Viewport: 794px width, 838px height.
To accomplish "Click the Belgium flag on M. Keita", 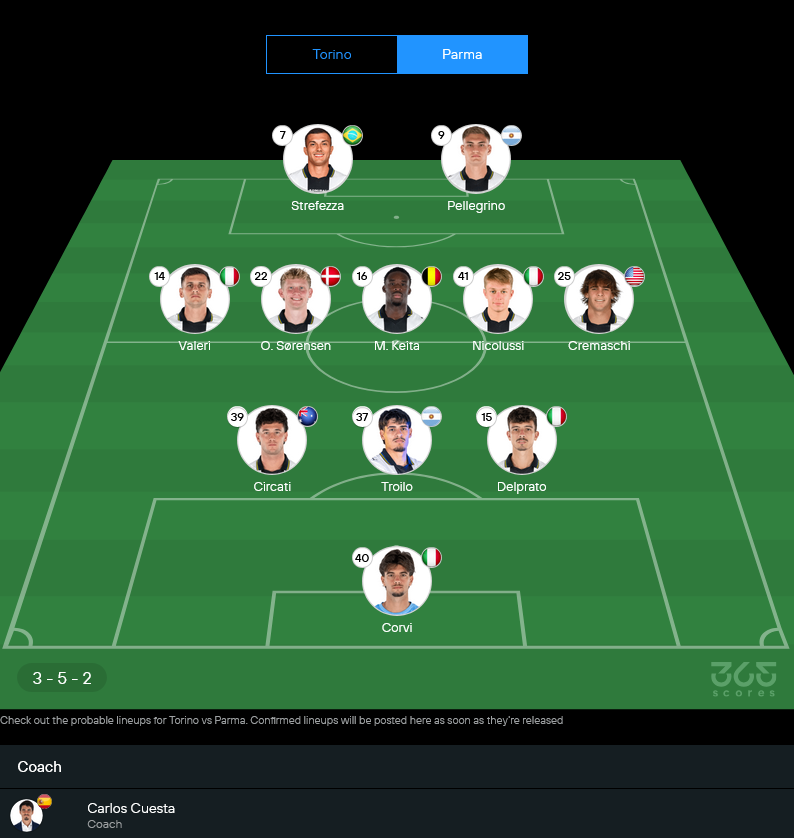I will point(432,276).
